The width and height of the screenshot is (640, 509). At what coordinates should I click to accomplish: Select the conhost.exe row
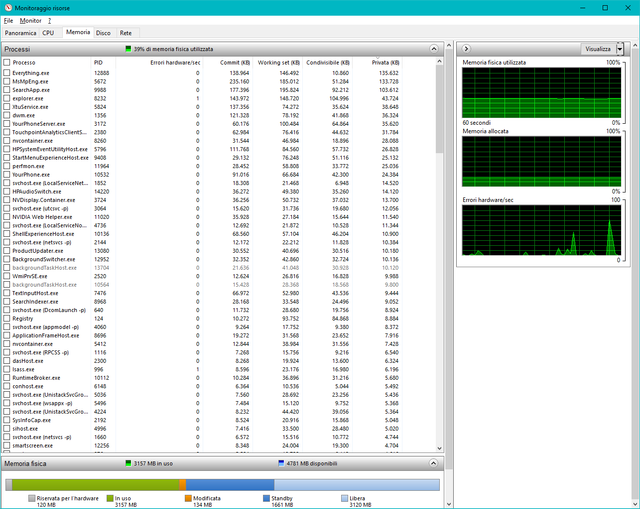[x=203, y=386]
